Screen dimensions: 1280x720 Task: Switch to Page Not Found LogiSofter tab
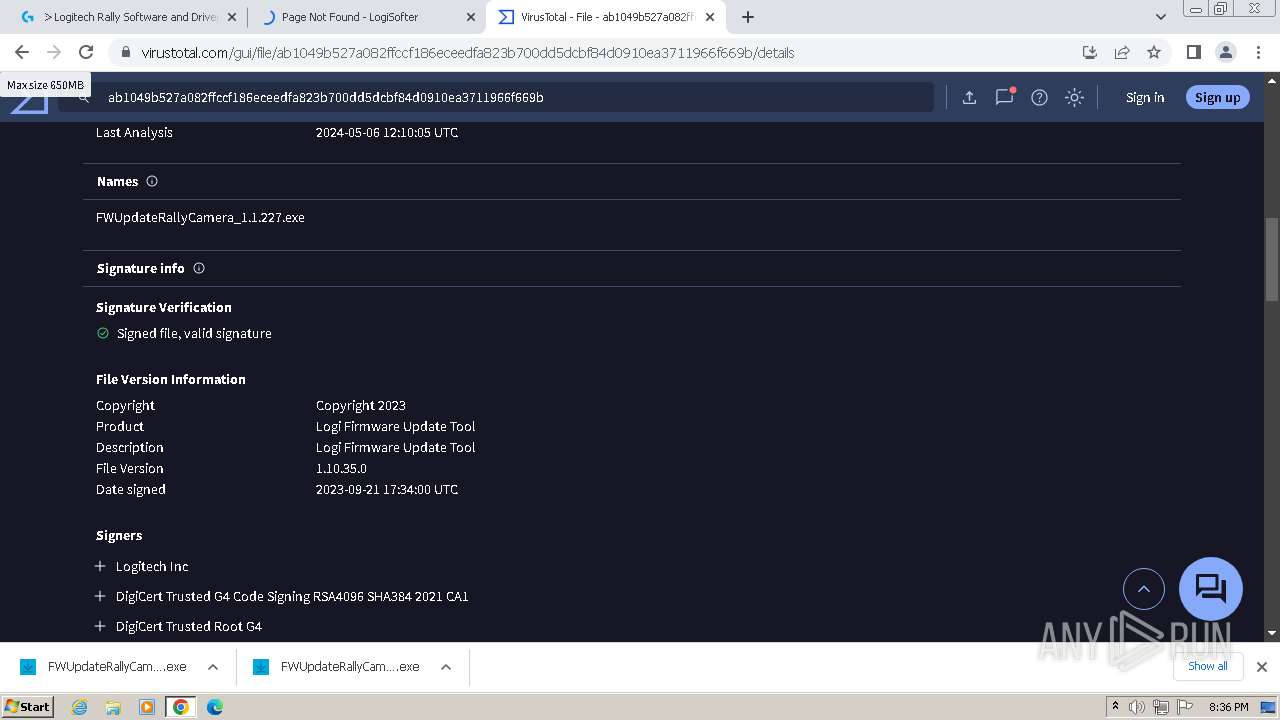point(365,17)
